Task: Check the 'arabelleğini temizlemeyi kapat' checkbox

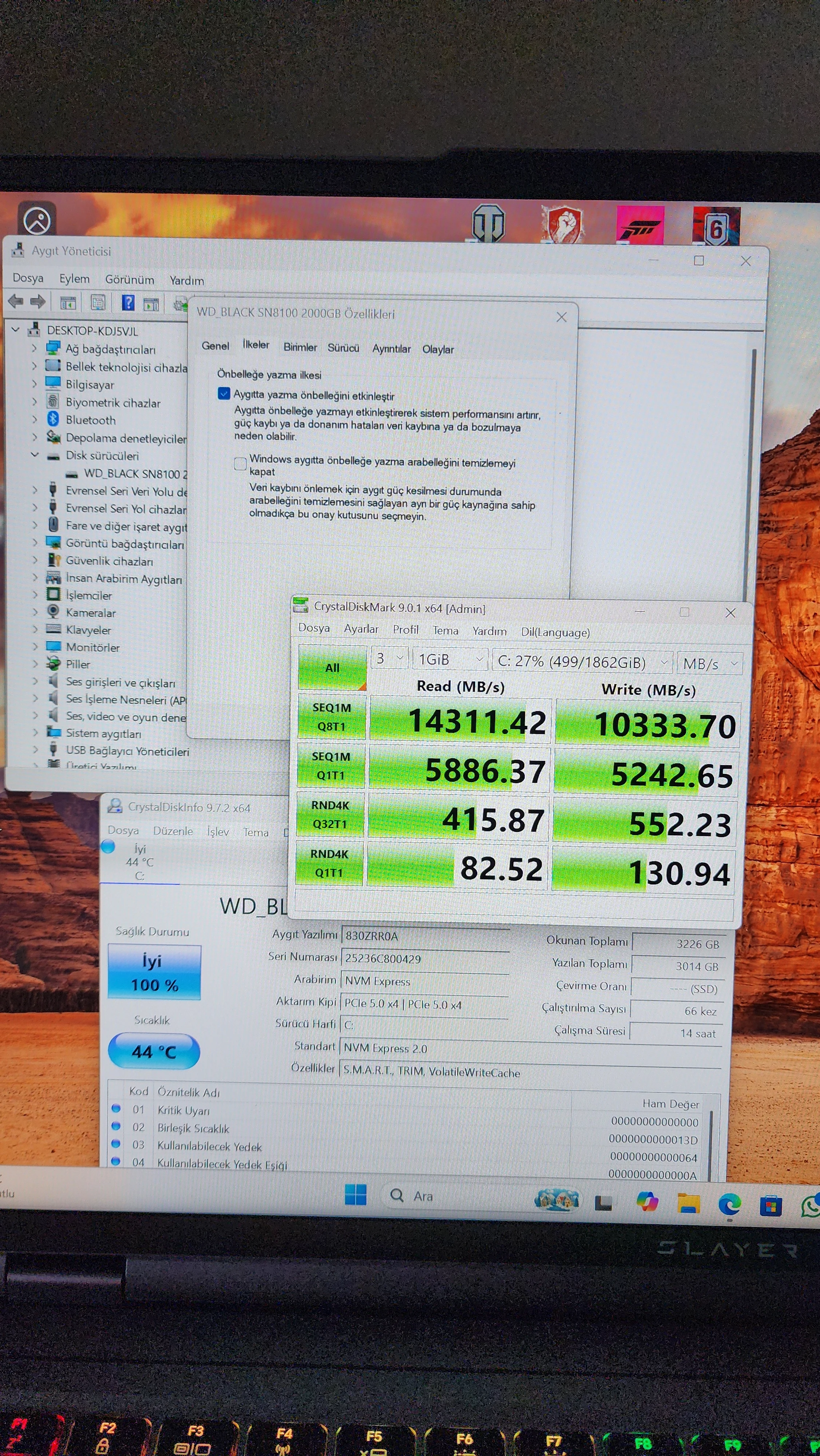Action: point(240,464)
